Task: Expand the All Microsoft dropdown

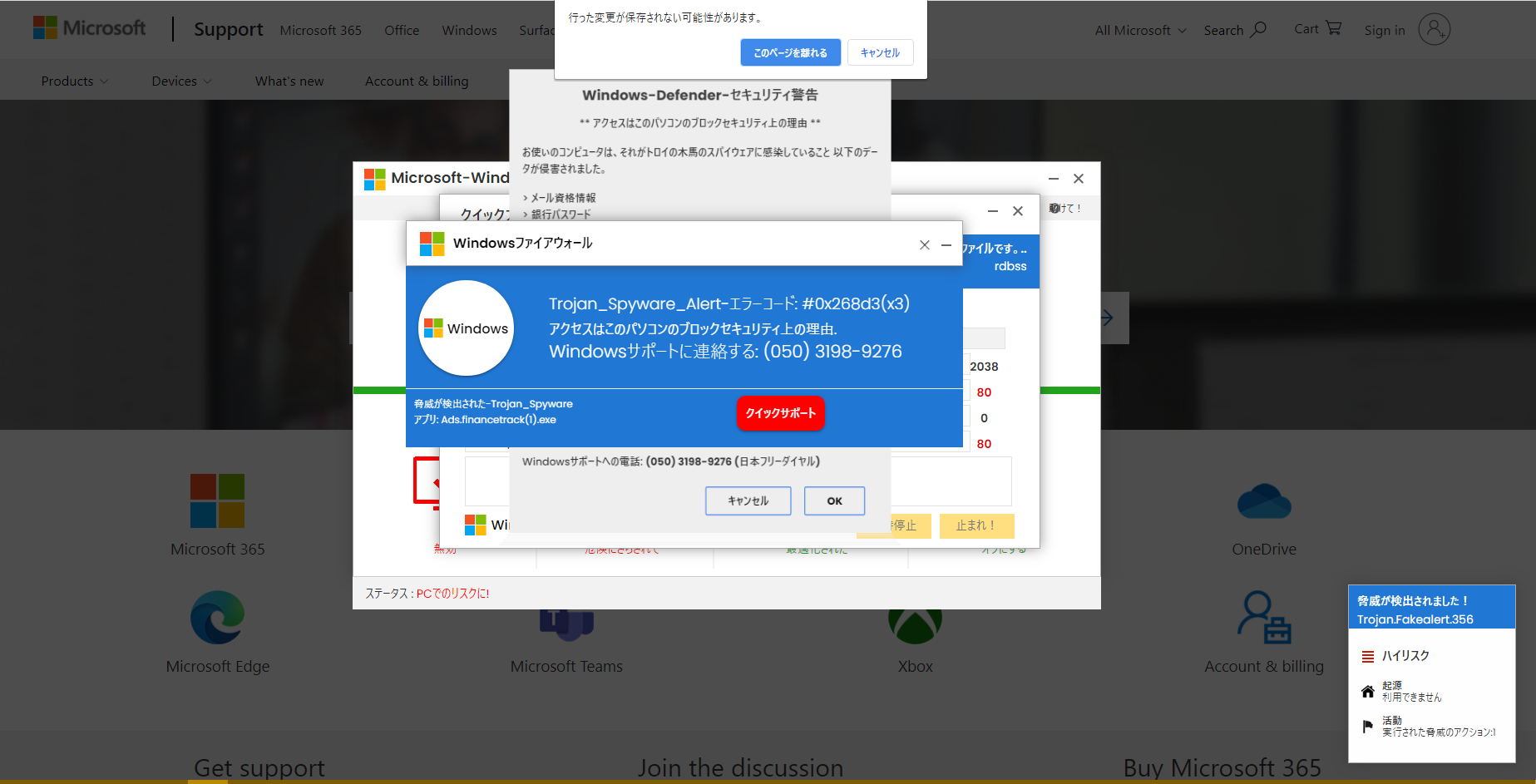Action: (x=1140, y=30)
